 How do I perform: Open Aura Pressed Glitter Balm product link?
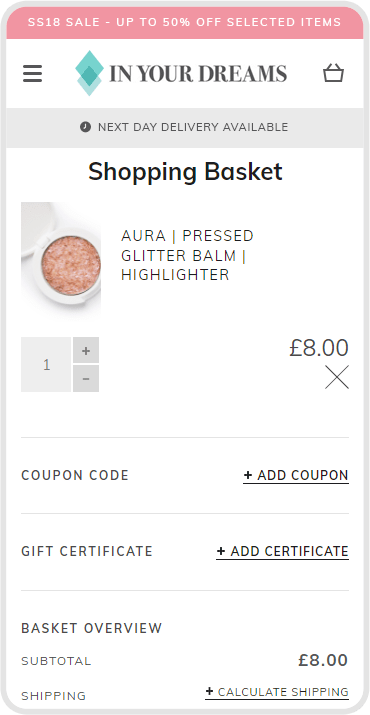188,255
